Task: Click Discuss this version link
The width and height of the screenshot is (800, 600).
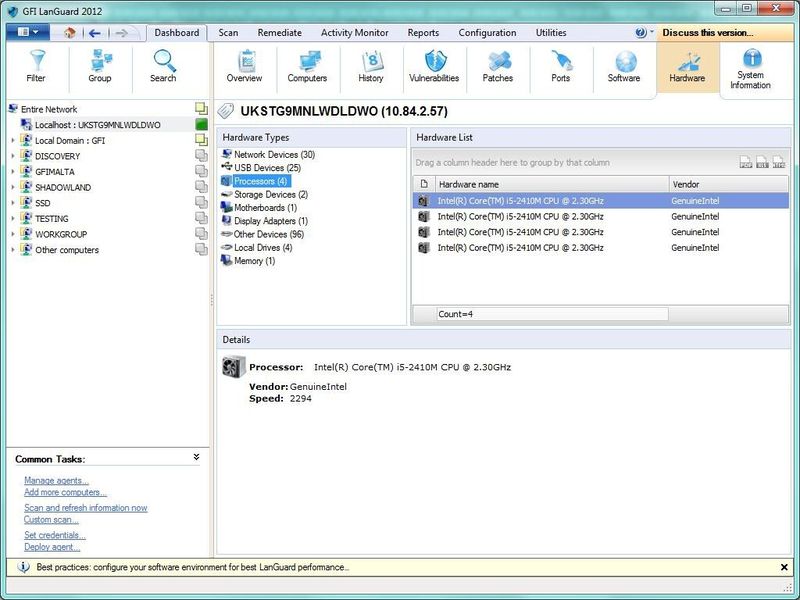Action: click(x=708, y=33)
